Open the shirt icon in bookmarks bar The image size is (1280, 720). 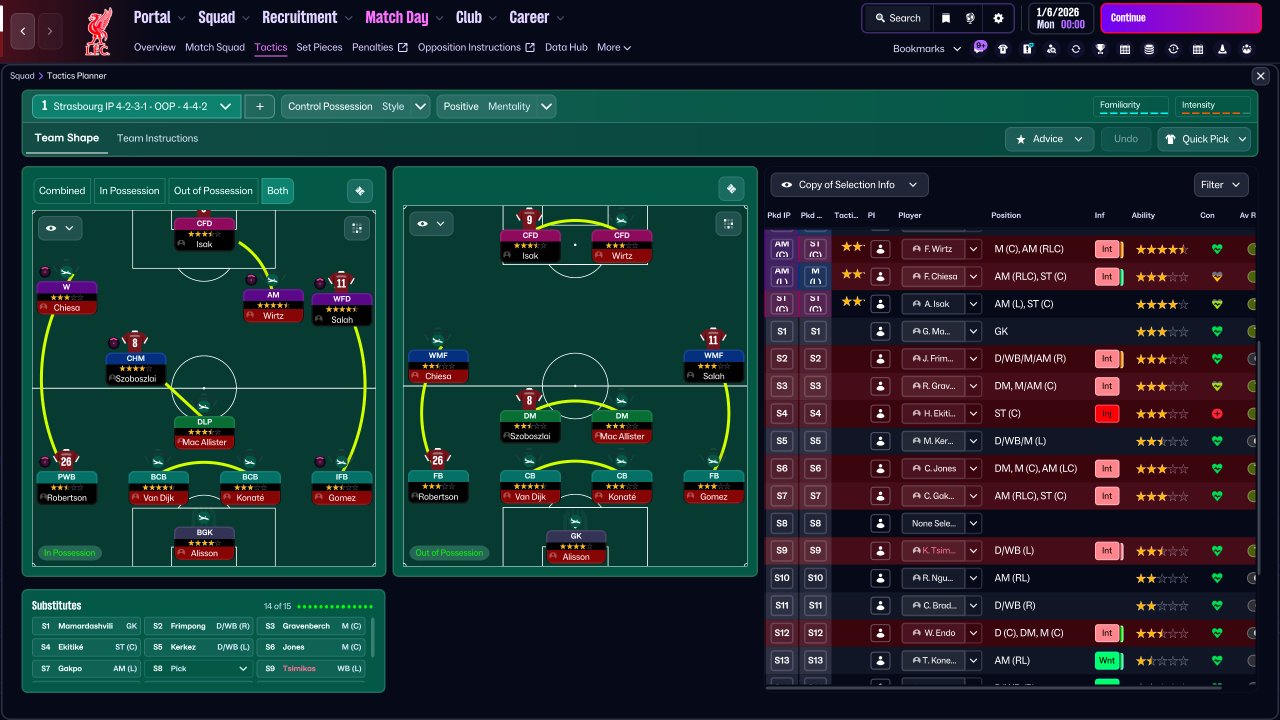click(1002, 48)
